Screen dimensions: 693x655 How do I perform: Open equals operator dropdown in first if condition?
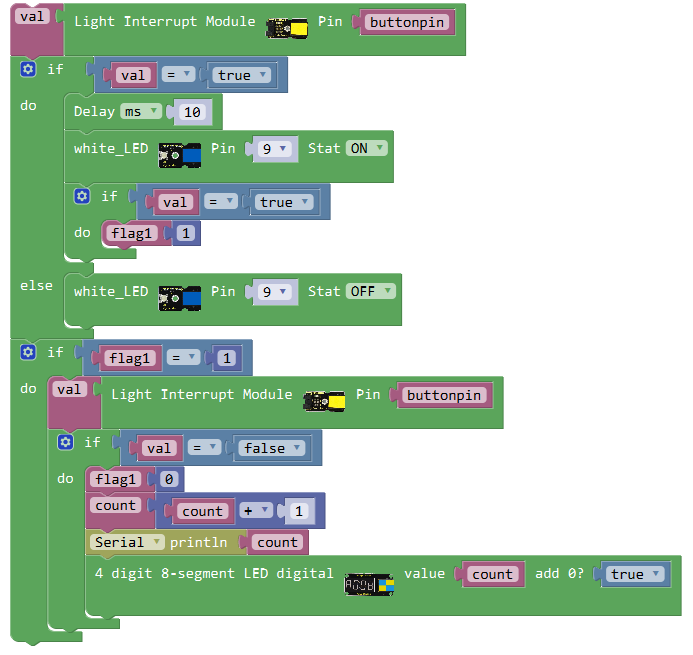[178, 75]
